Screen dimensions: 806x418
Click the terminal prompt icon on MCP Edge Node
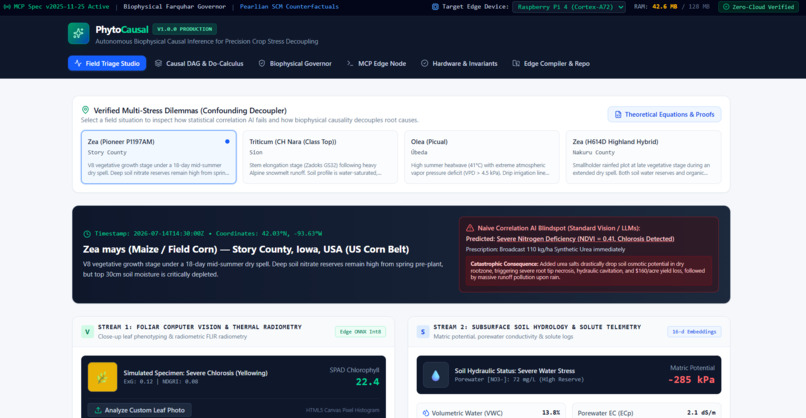coord(350,63)
